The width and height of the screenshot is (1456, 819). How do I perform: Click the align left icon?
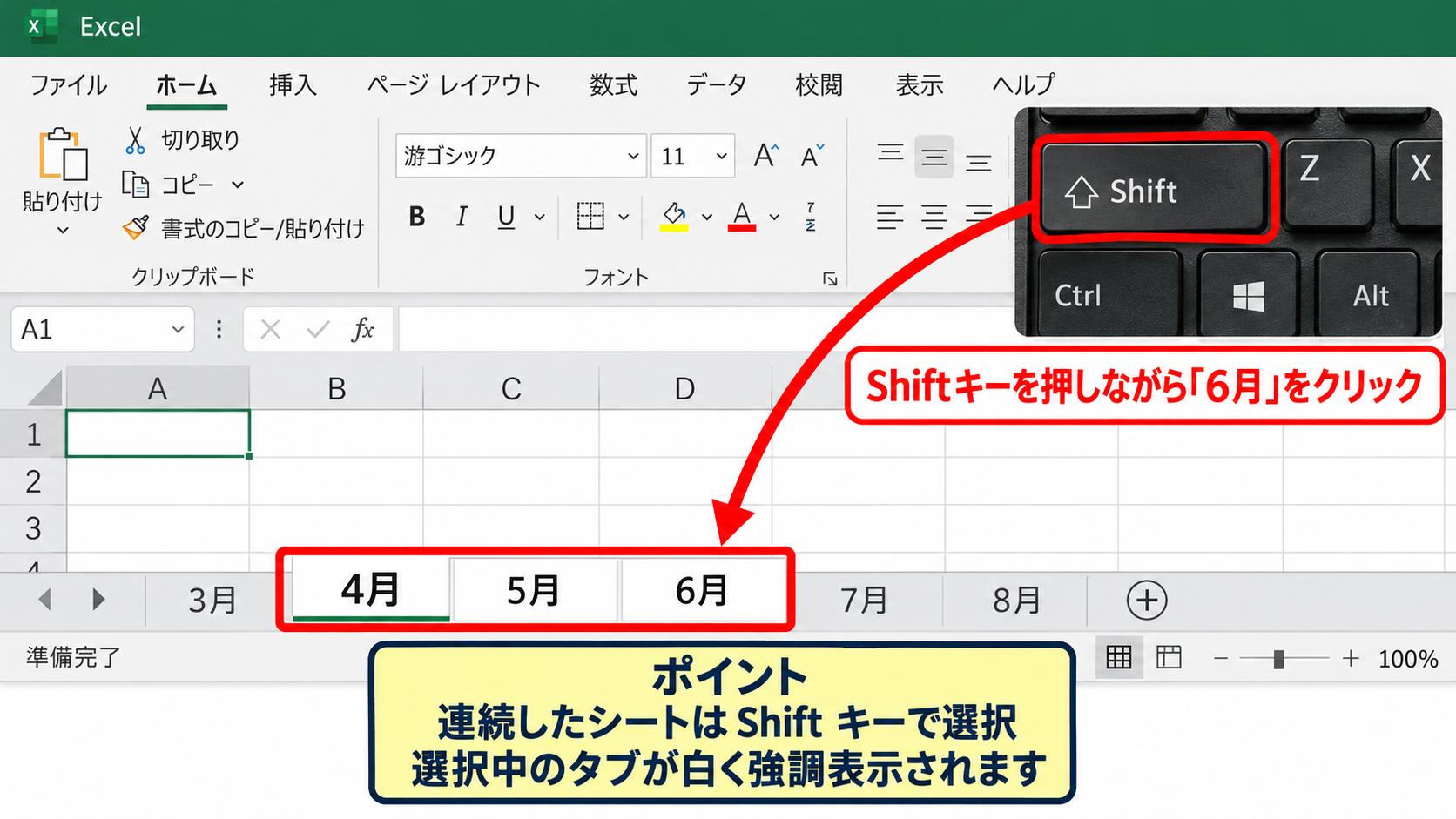click(x=890, y=216)
